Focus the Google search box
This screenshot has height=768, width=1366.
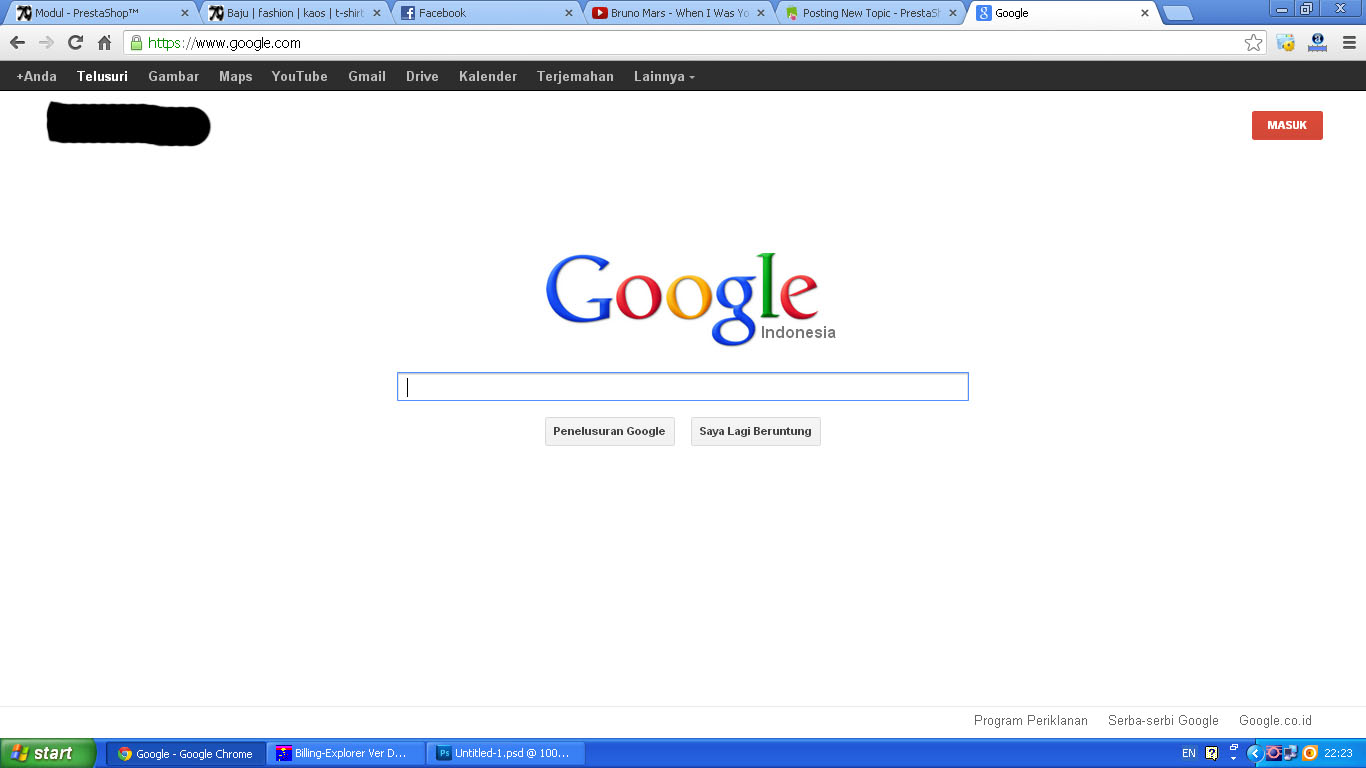coord(683,387)
